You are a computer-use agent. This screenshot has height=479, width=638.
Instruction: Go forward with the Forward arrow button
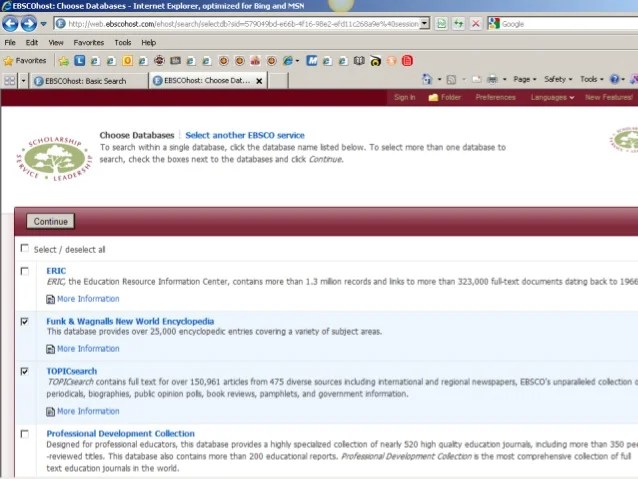pyautogui.click(x=28, y=24)
